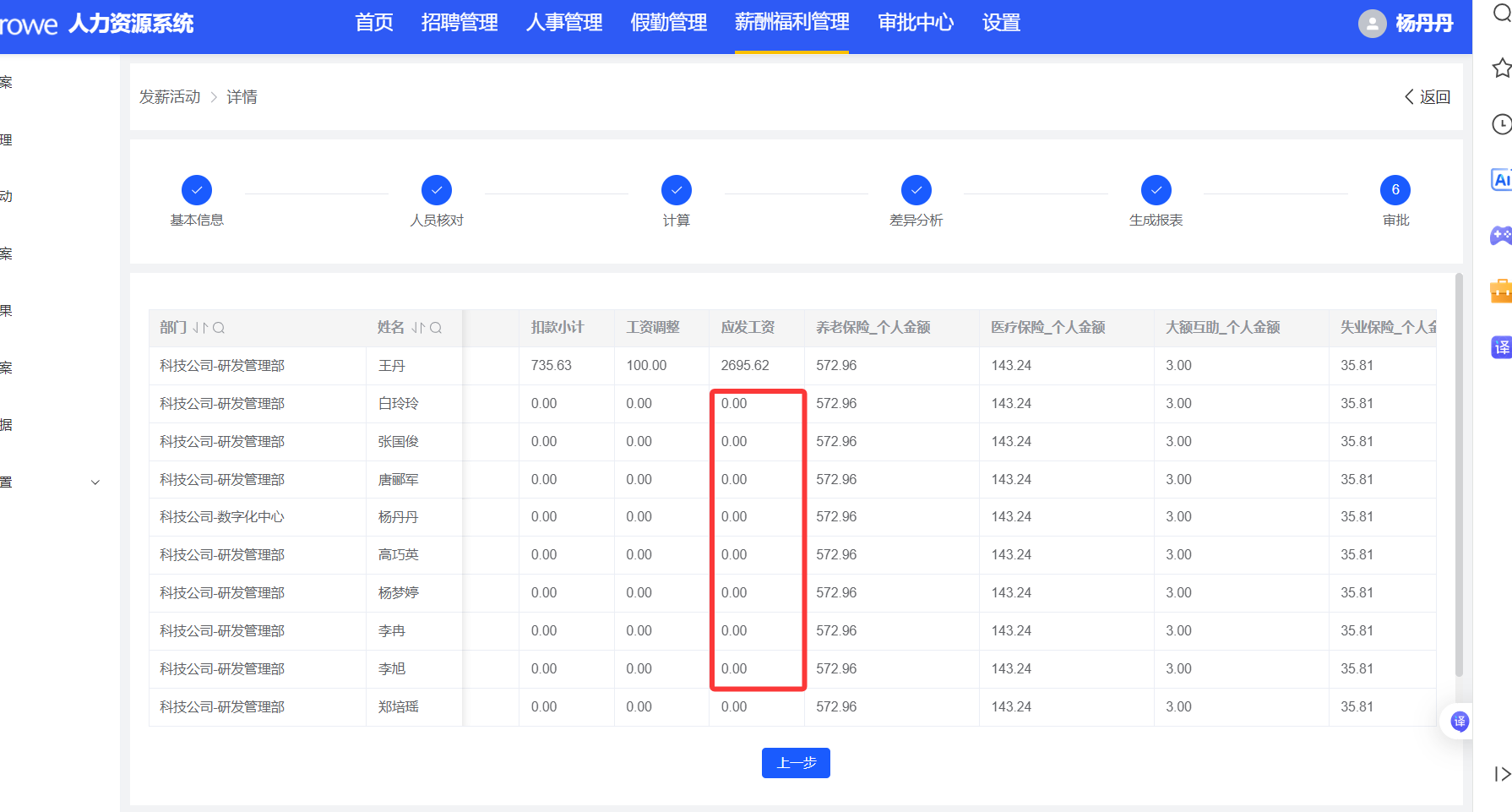This screenshot has width=1512, height=812.
Task: Click the game controller icon in right sidebar
Action: (1501, 235)
